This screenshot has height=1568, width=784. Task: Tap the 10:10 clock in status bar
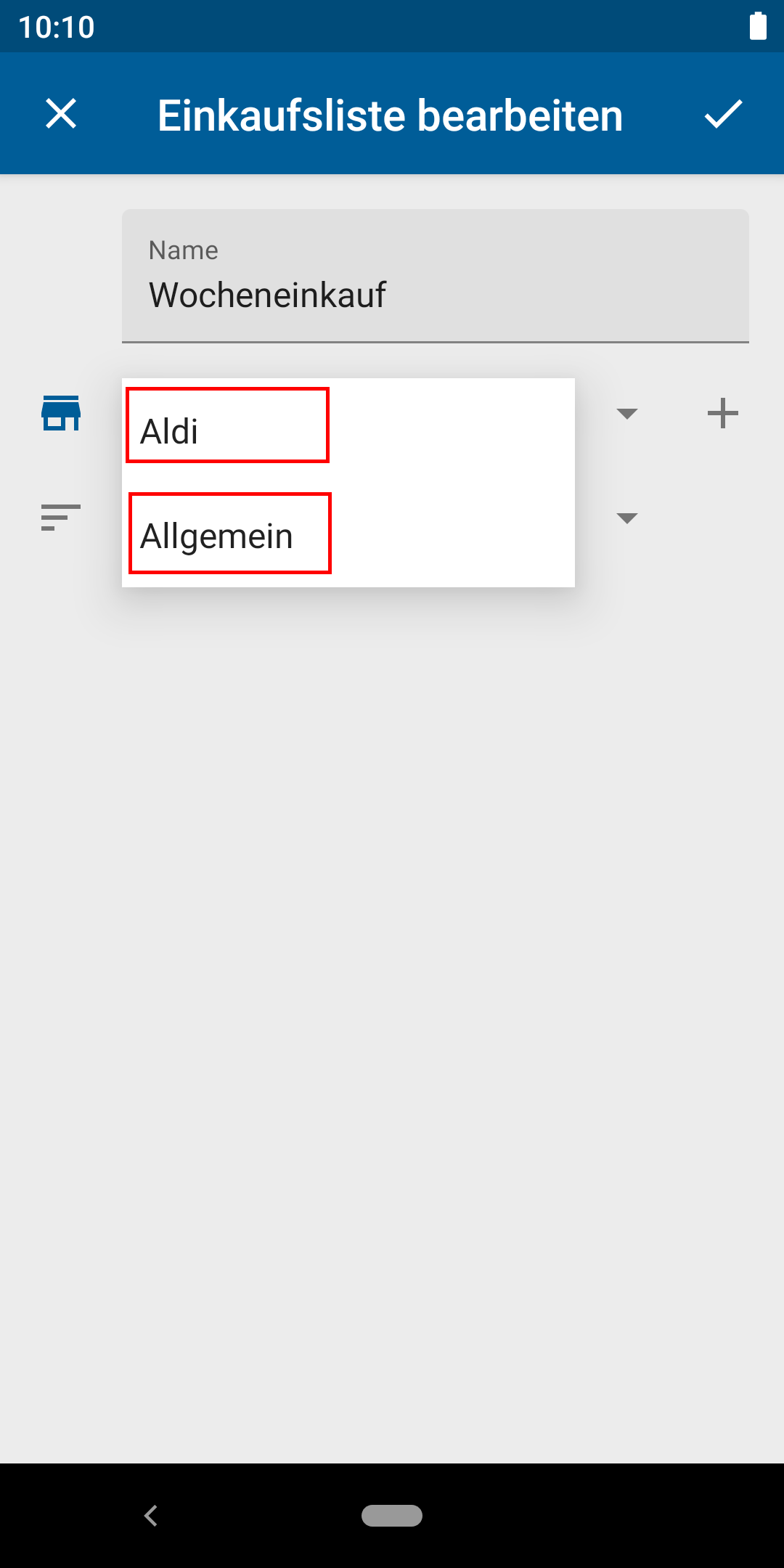pyautogui.click(x=57, y=27)
